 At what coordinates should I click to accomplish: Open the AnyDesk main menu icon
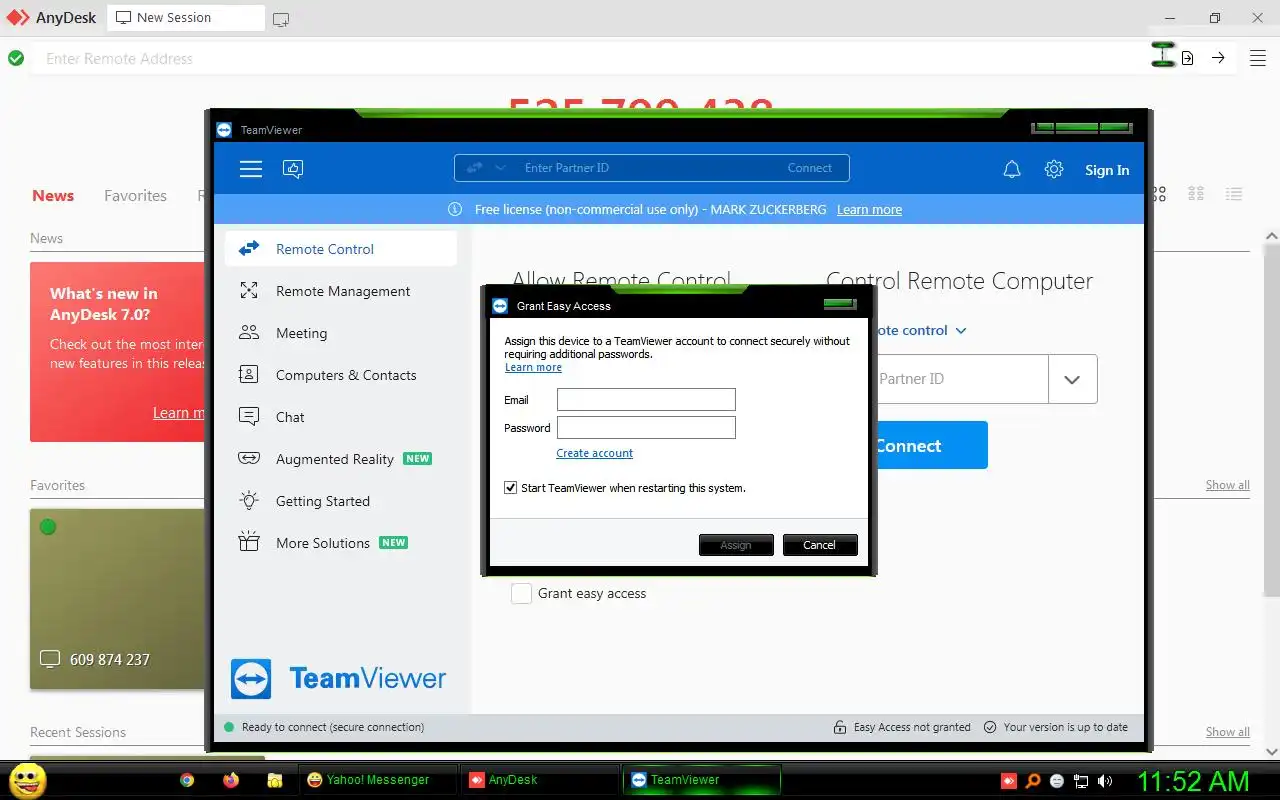[1258, 58]
